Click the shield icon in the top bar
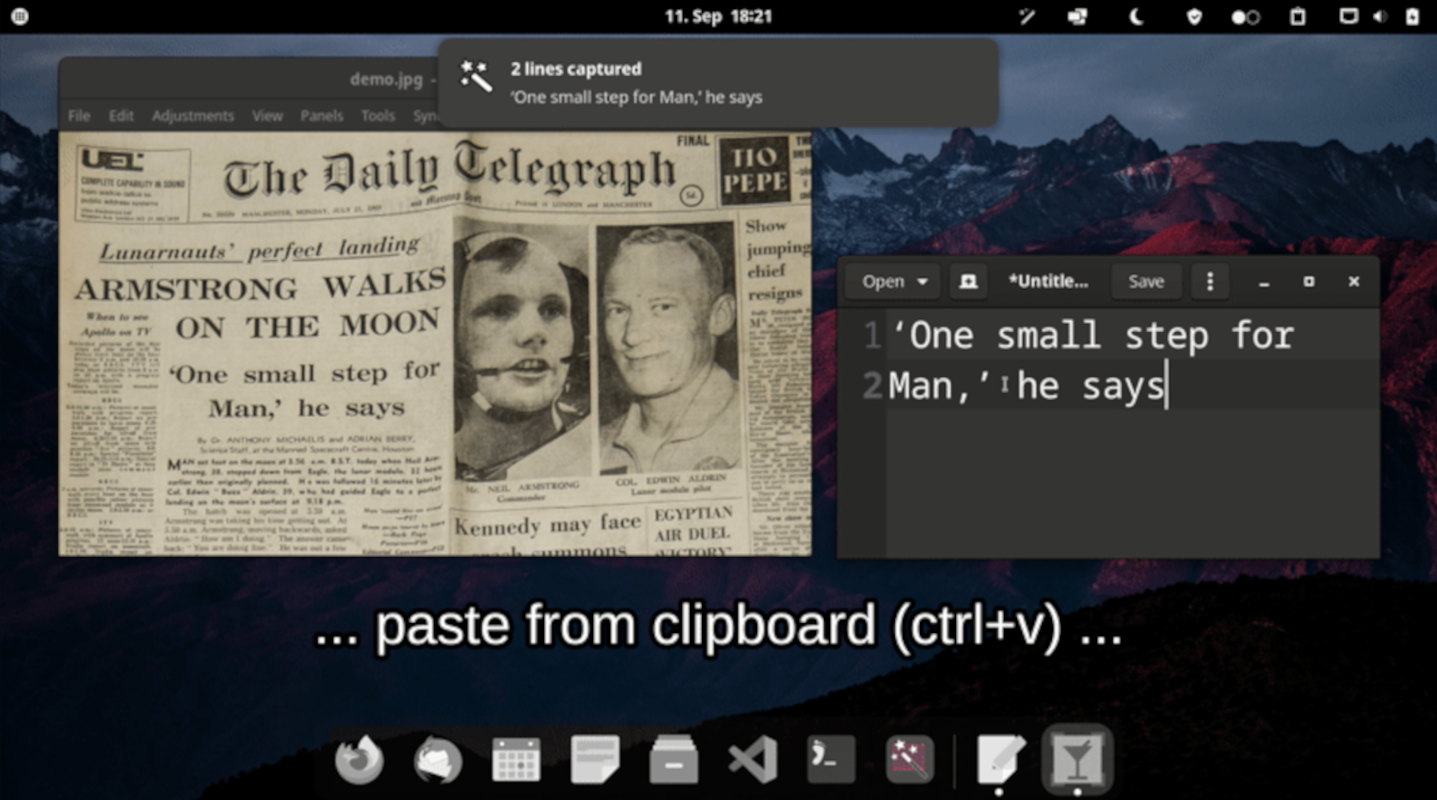Screen dimensions: 1437x800 coord(1193,16)
